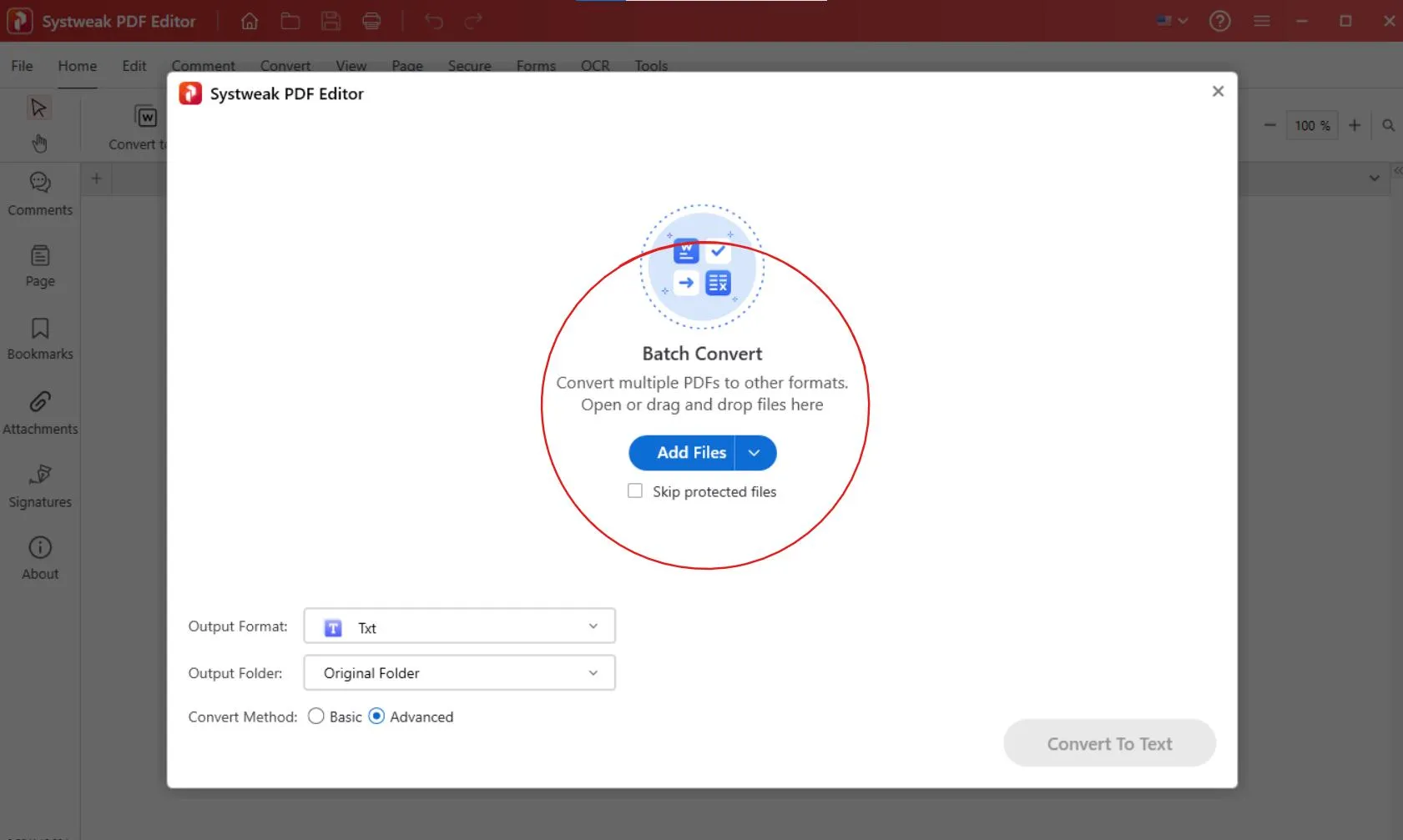Select the Advanced convert method
The height and width of the screenshot is (840, 1403).
click(x=377, y=717)
